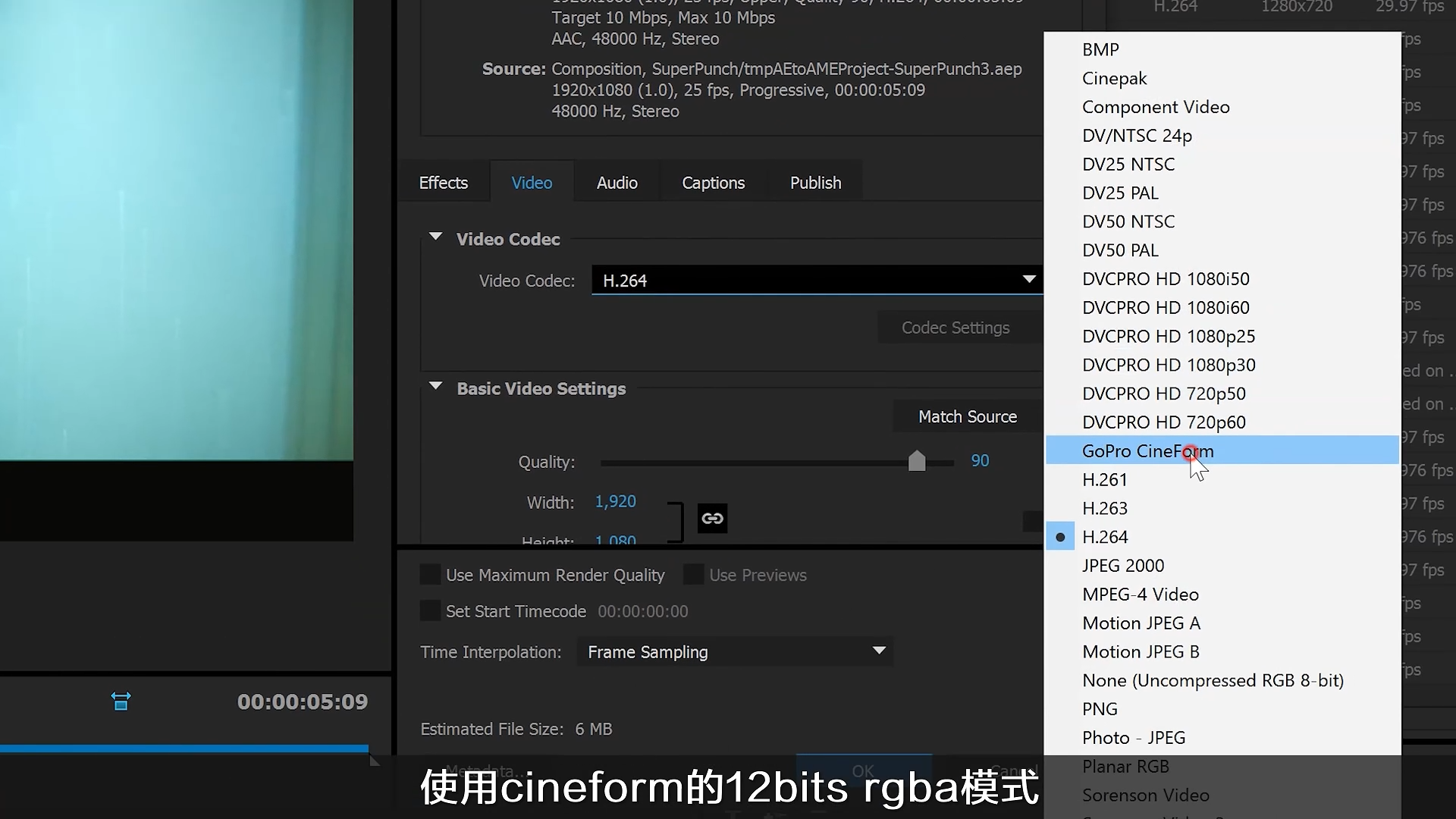Select the Captions tab
The image size is (1456, 819).
point(713,183)
